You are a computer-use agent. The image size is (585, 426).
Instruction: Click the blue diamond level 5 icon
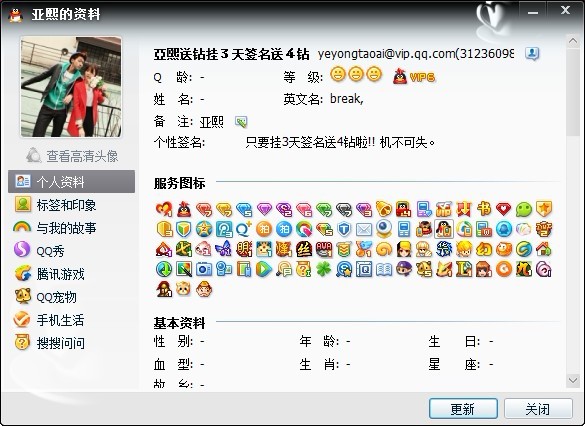pyautogui.click(x=244, y=209)
